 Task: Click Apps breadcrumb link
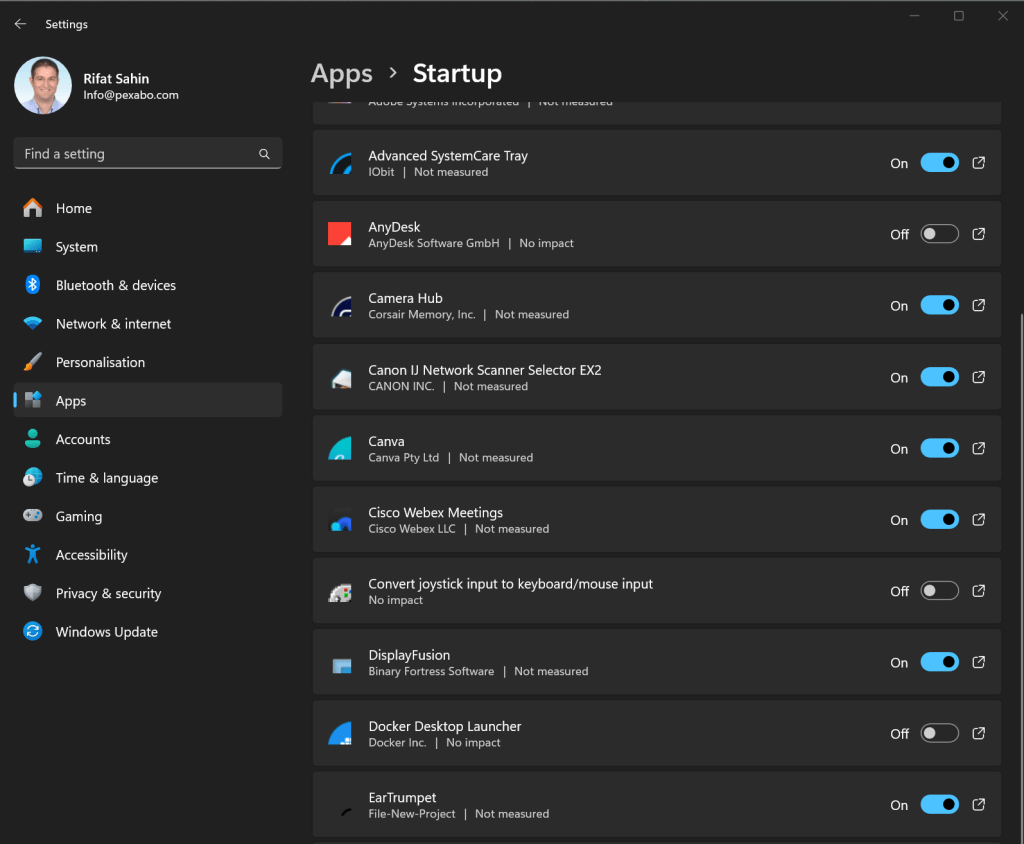(342, 74)
